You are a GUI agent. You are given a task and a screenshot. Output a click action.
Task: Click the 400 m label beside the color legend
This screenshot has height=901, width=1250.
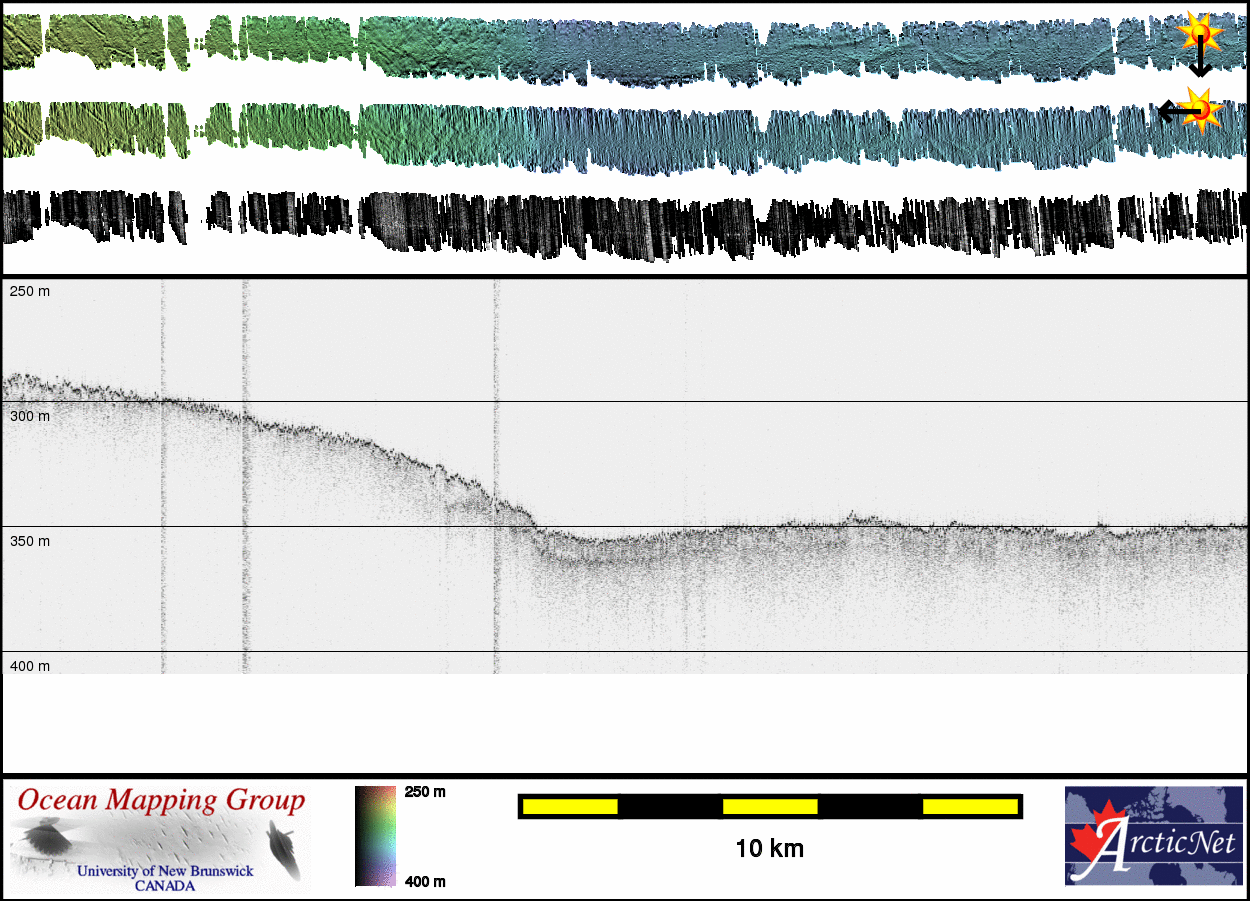tap(425, 881)
